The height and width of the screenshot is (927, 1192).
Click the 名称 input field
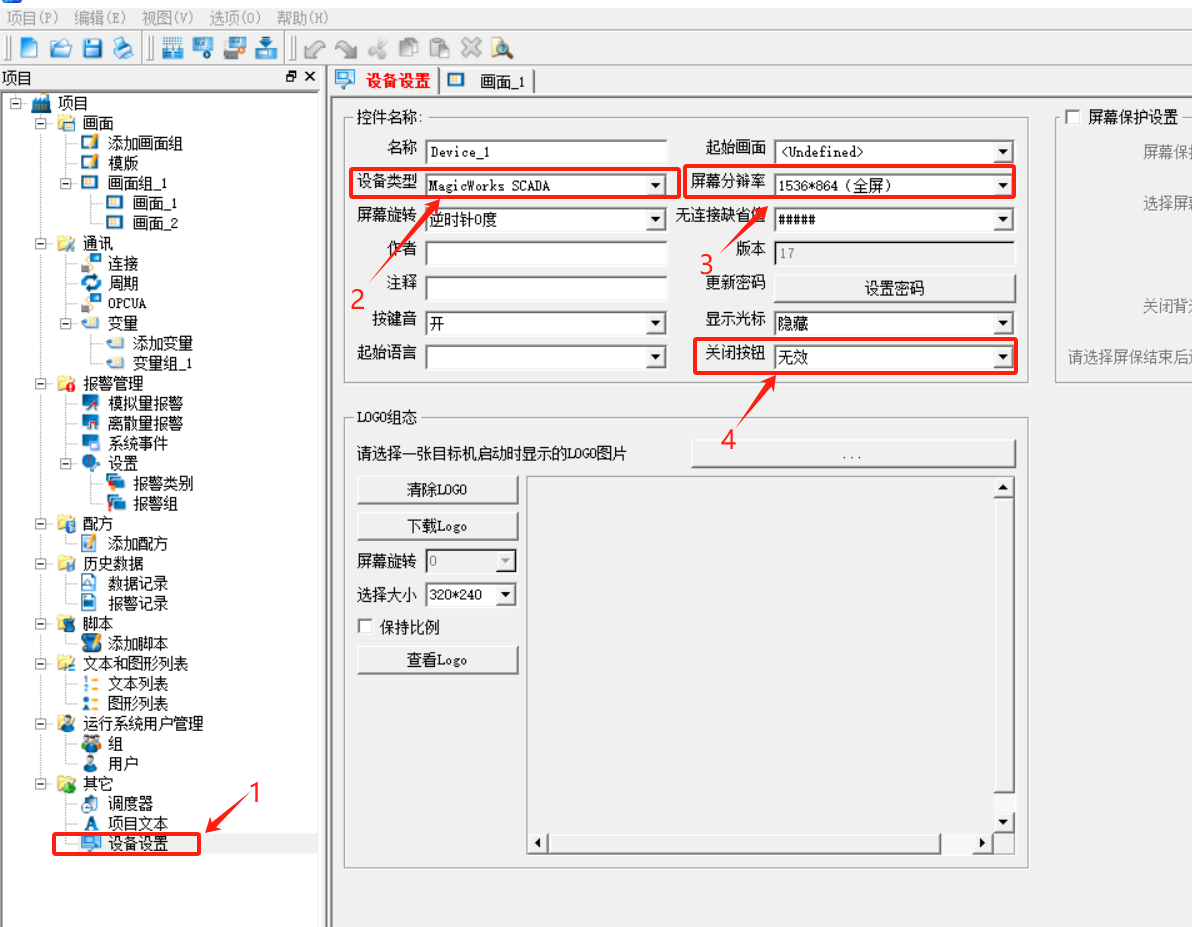point(546,152)
